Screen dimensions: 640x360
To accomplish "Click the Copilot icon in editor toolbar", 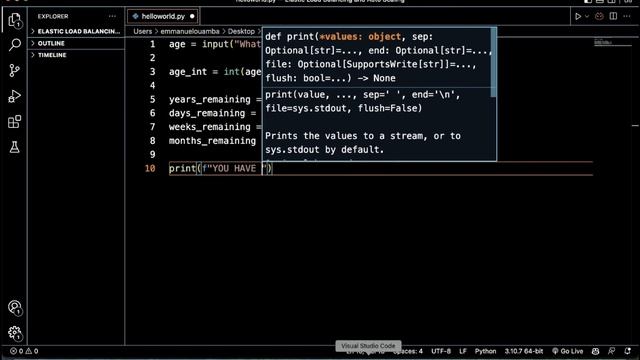I will [599, 16].
